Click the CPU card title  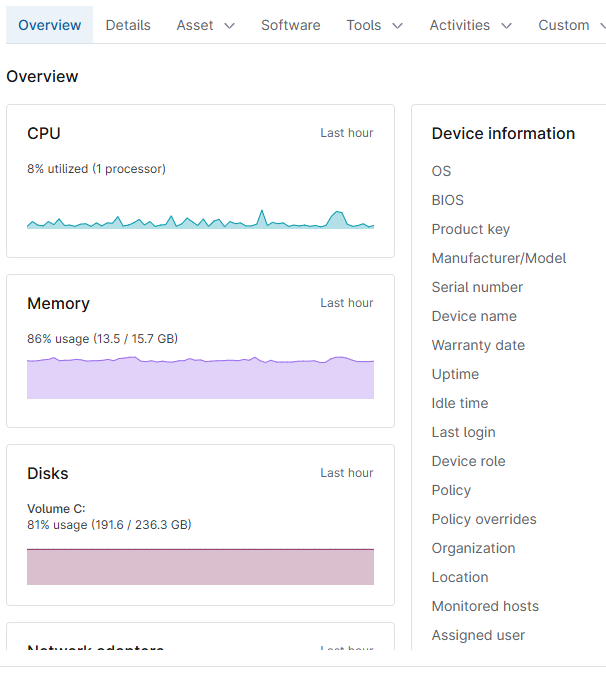click(x=44, y=133)
